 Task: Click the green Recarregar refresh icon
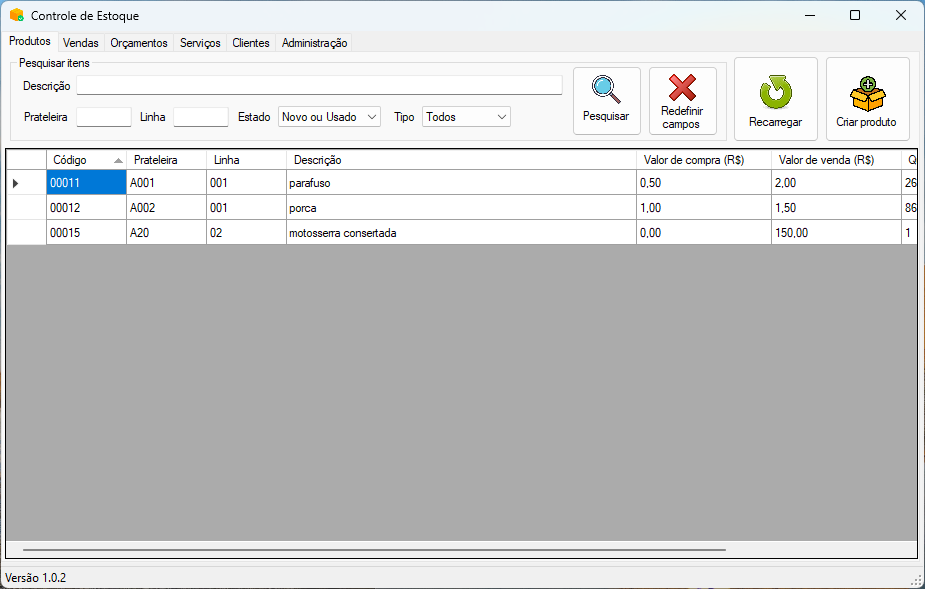[x=775, y=92]
